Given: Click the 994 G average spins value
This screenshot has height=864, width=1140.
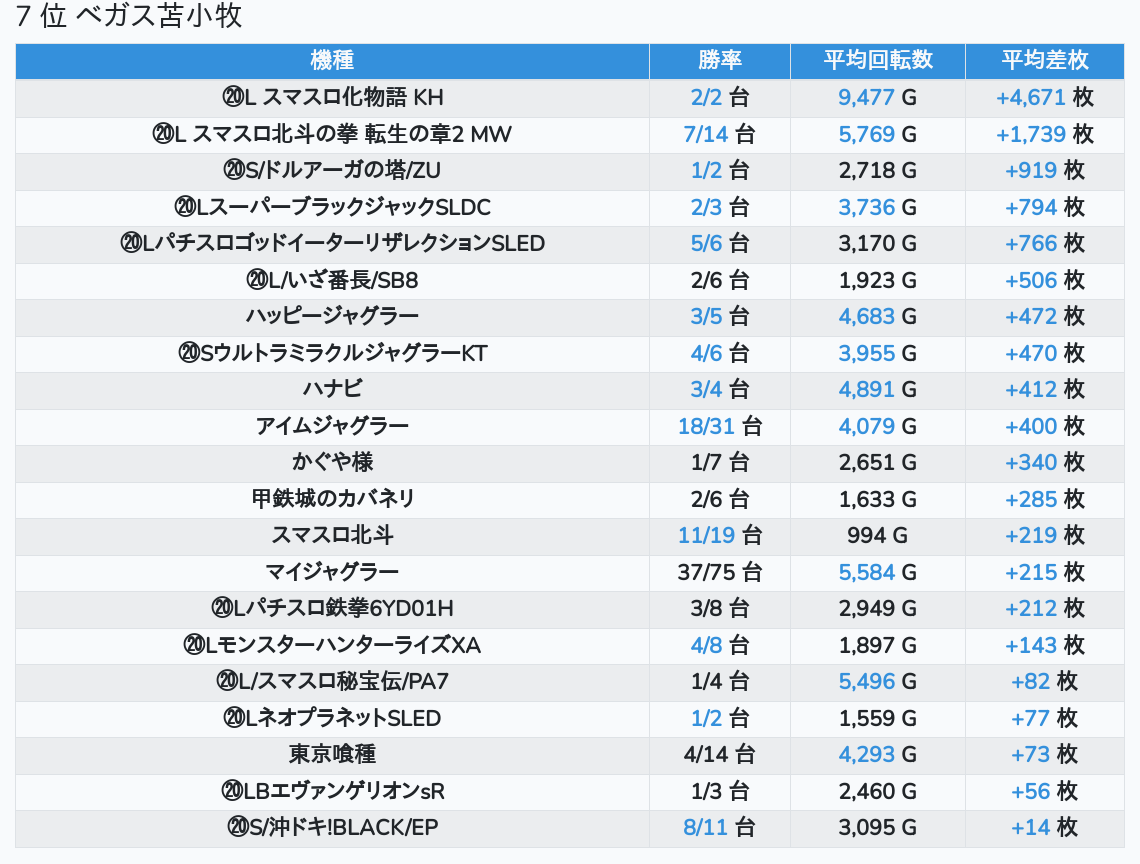Looking at the screenshot, I should (x=877, y=535).
